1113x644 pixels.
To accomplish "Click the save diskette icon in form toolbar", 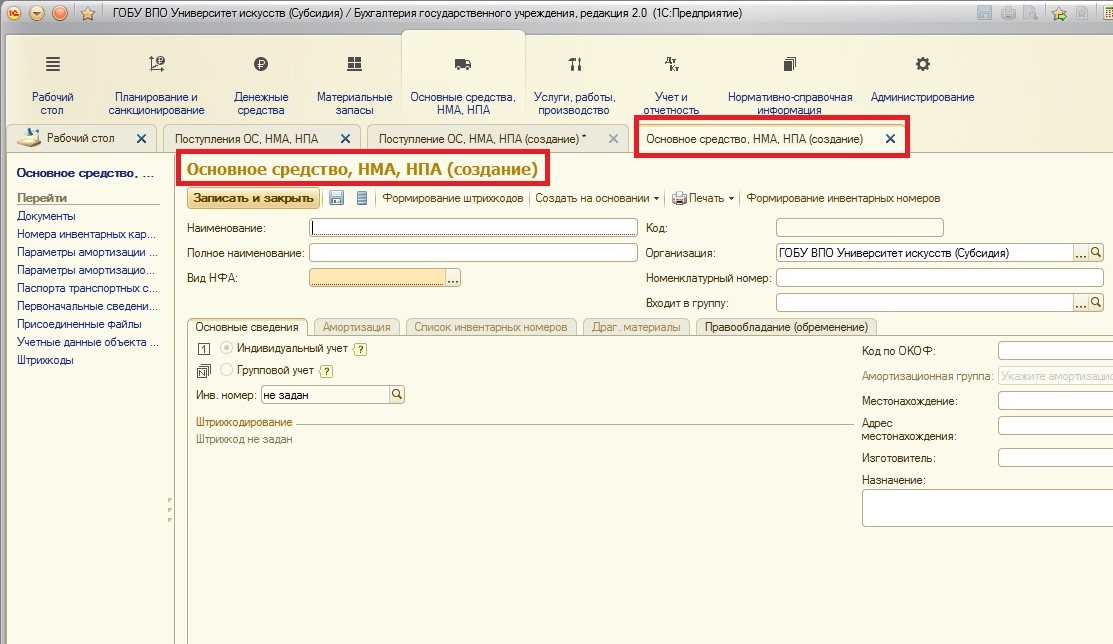I will (337, 198).
